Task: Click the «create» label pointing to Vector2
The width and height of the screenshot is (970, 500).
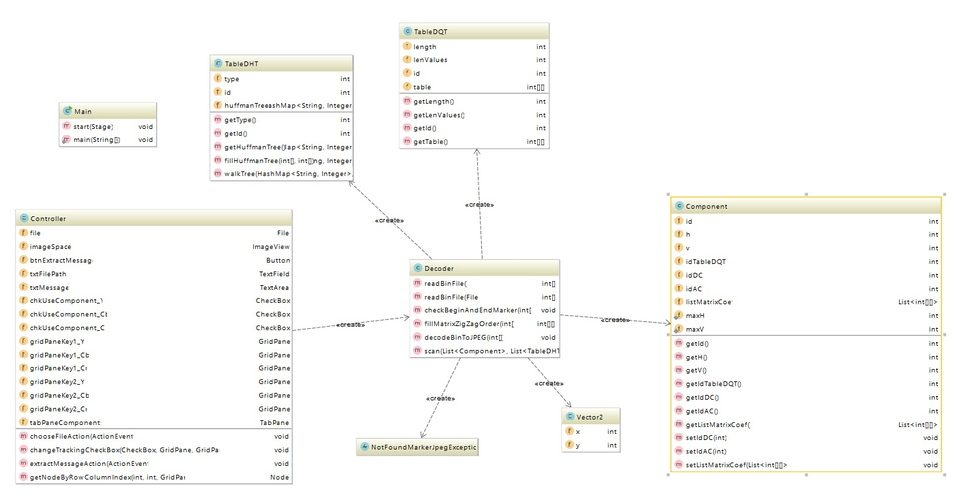Action: 549,384
